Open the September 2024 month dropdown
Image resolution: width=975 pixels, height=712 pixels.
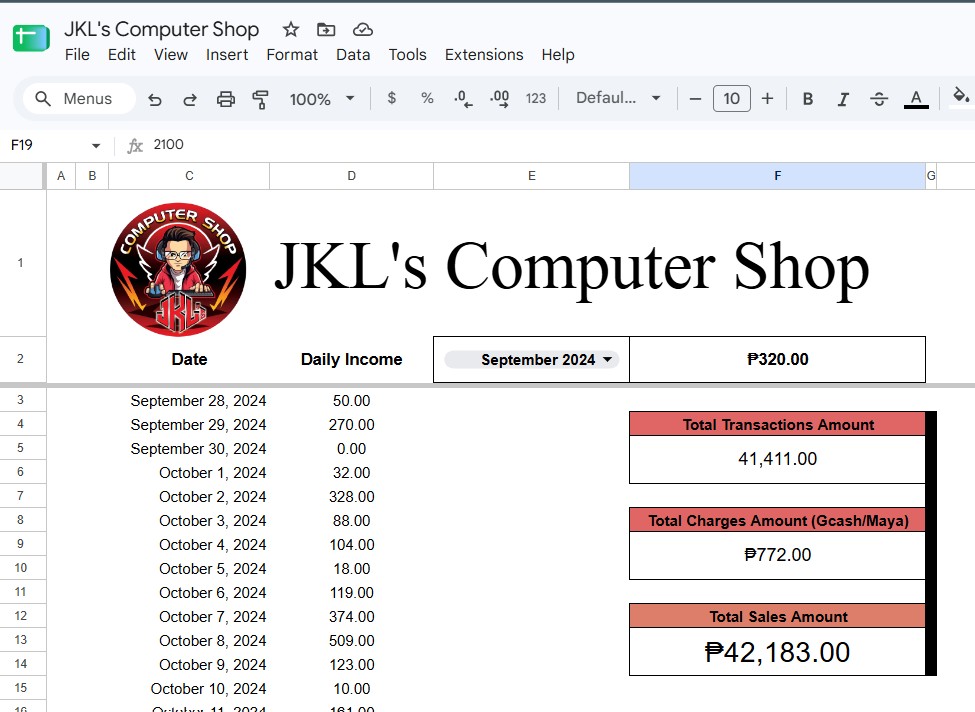(x=532, y=359)
